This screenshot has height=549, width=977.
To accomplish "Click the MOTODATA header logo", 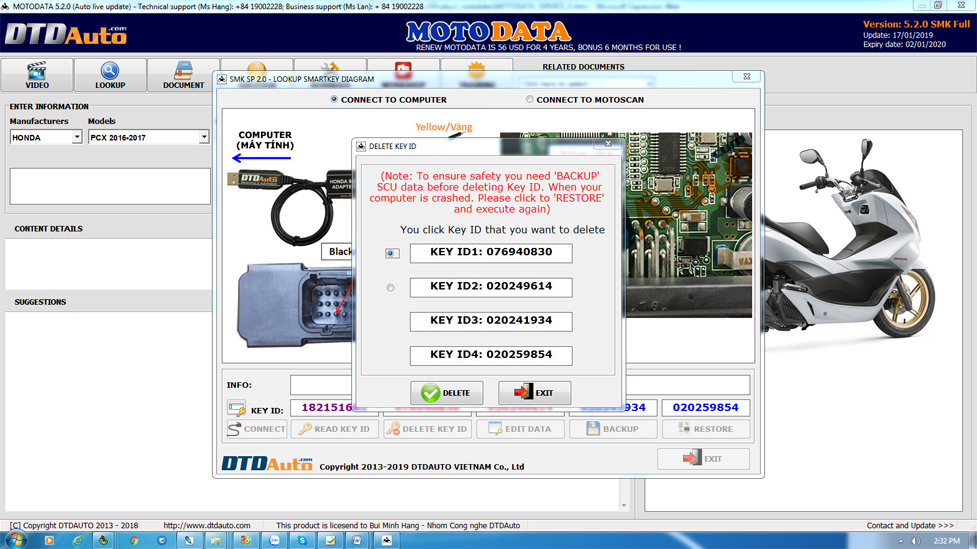I will click(488, 31).
